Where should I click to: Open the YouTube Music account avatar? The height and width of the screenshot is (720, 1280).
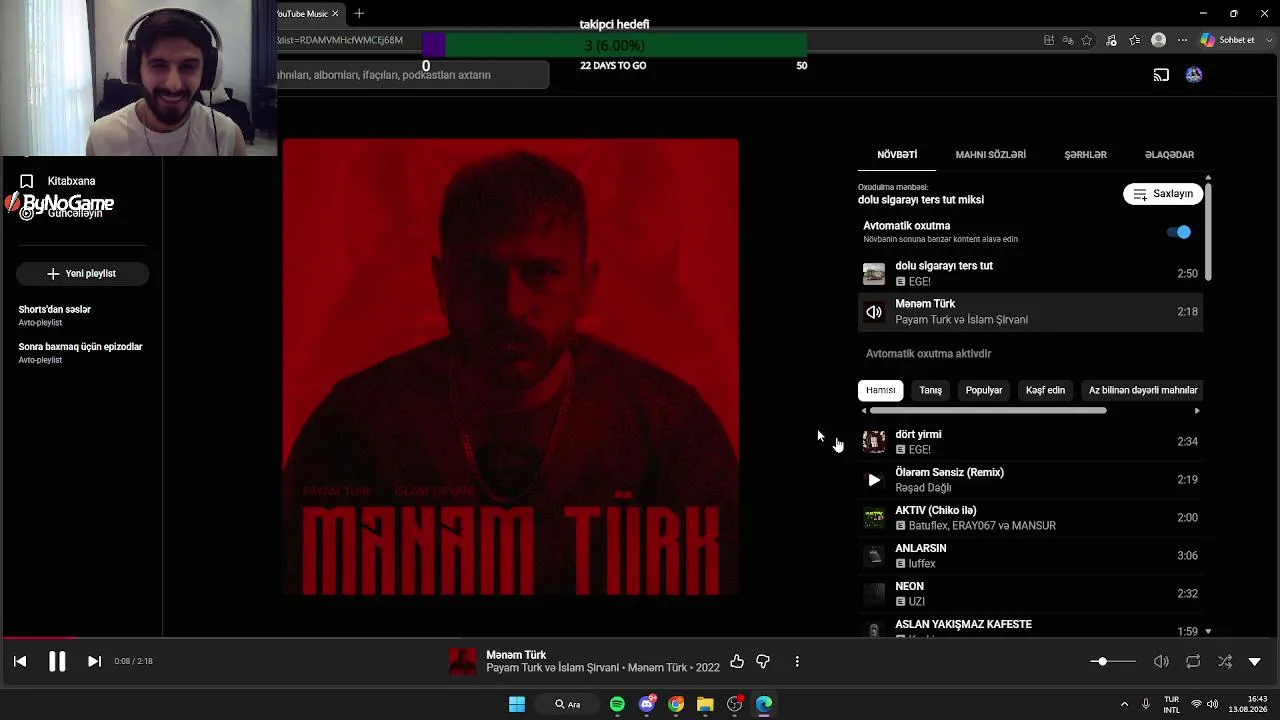pos(1194,75)
